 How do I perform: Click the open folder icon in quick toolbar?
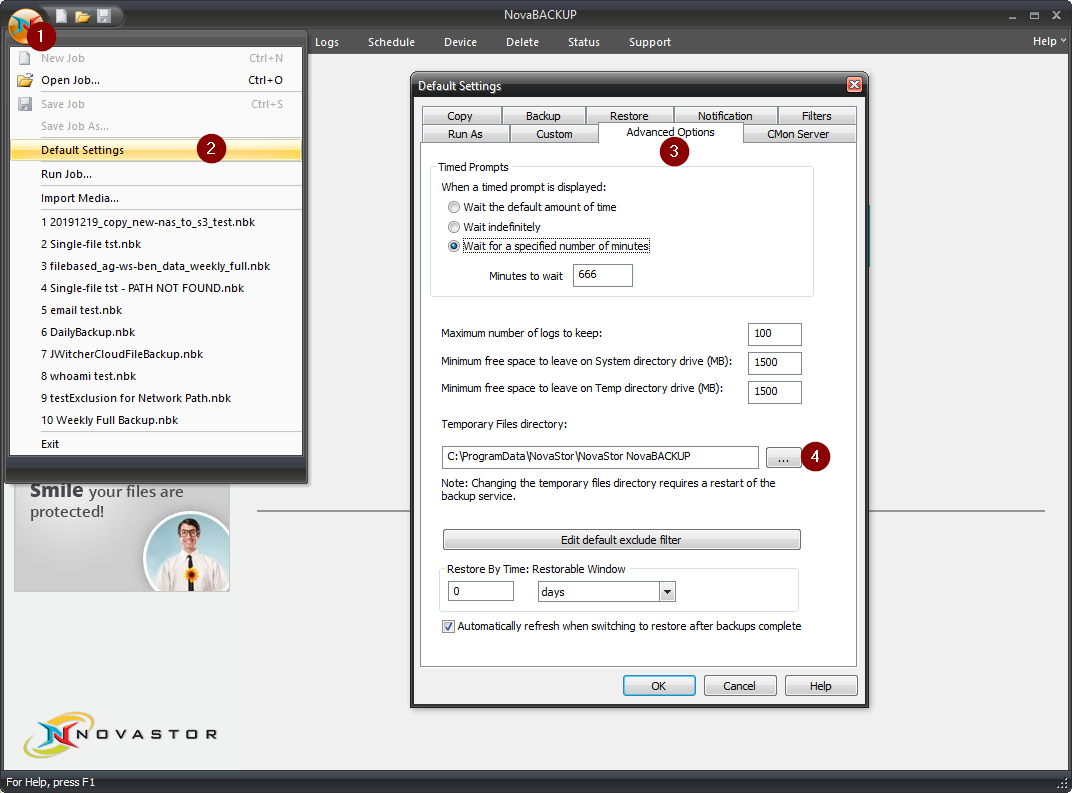pyautogui.click(x=82, y=16)
